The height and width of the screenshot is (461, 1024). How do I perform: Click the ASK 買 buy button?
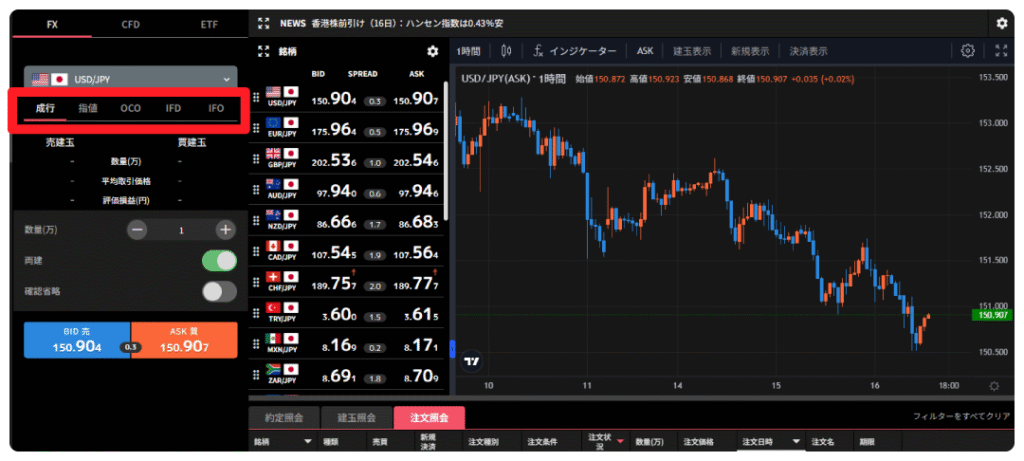[x=185, y=340]
